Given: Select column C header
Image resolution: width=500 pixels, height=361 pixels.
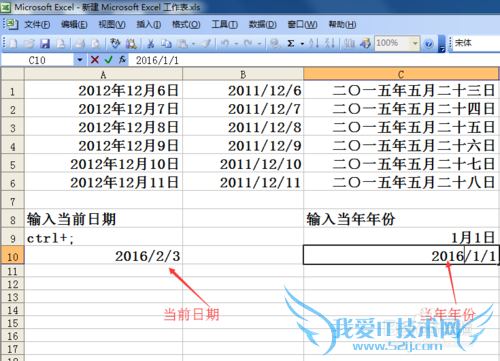Looking at the screenshot, I should pos(401,74).
